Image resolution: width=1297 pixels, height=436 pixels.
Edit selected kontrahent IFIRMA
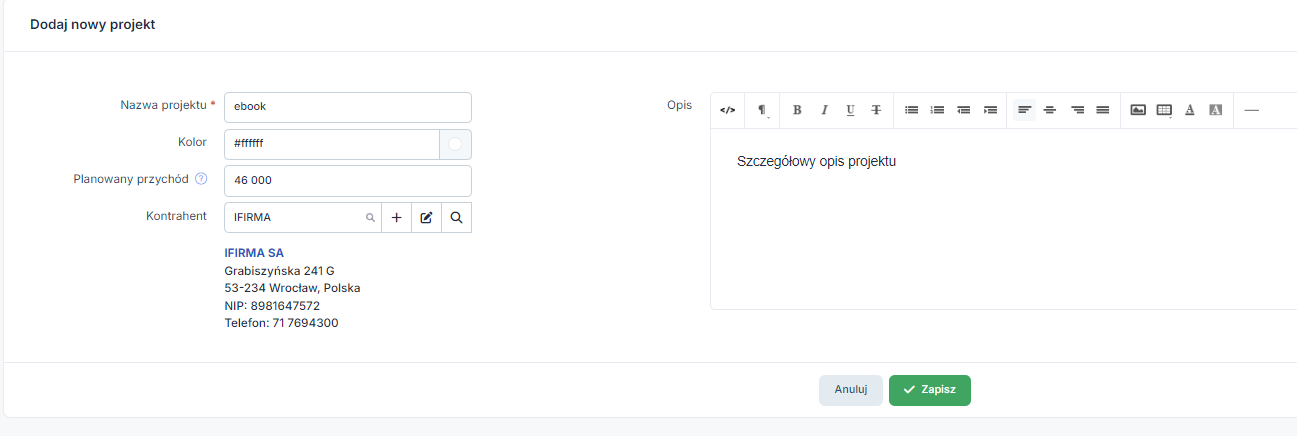(x=426, y=217)
